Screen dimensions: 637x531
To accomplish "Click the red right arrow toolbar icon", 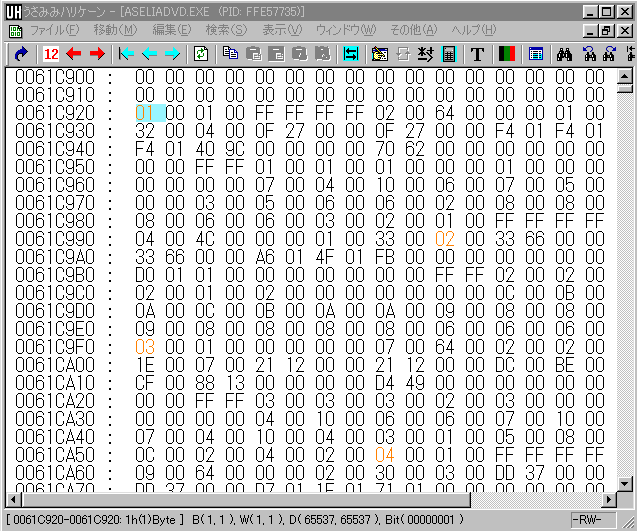I will 96,53.
